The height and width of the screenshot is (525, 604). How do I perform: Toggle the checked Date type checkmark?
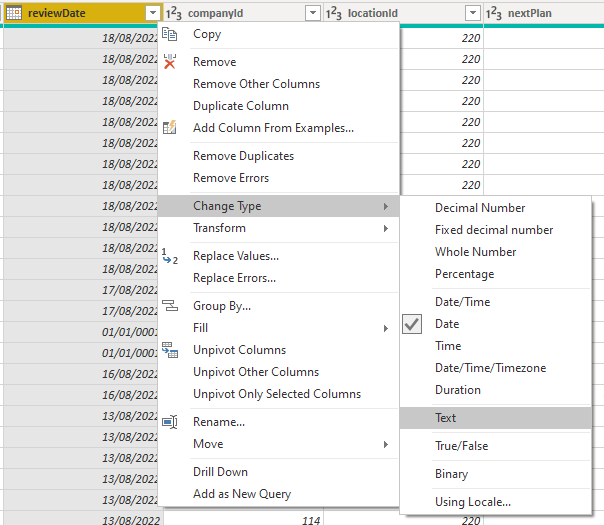coord(412,324)
